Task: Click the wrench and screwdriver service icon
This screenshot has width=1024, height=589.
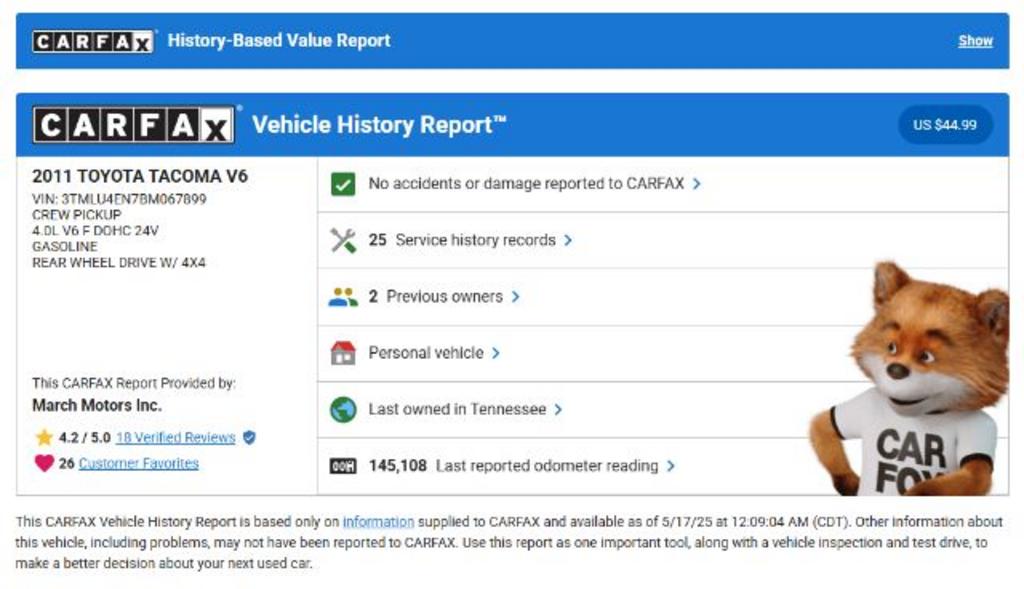Action: (343, 240)
